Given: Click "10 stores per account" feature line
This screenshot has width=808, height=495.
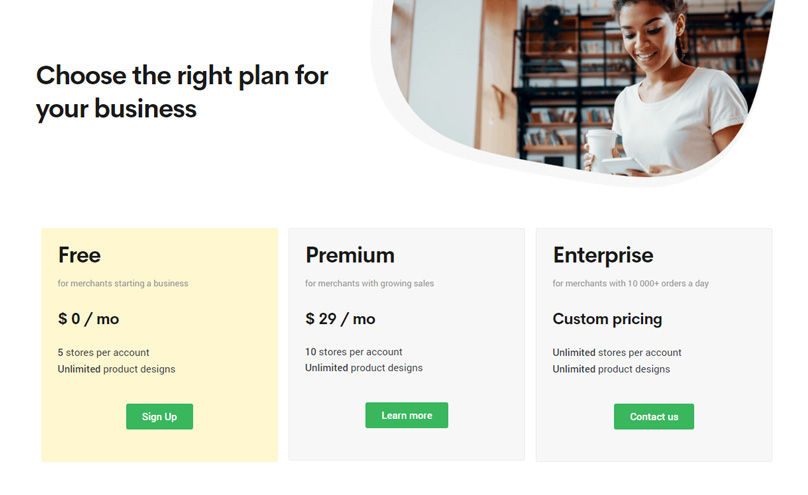Looking at the screenshot, I should [x=354, y=352].
